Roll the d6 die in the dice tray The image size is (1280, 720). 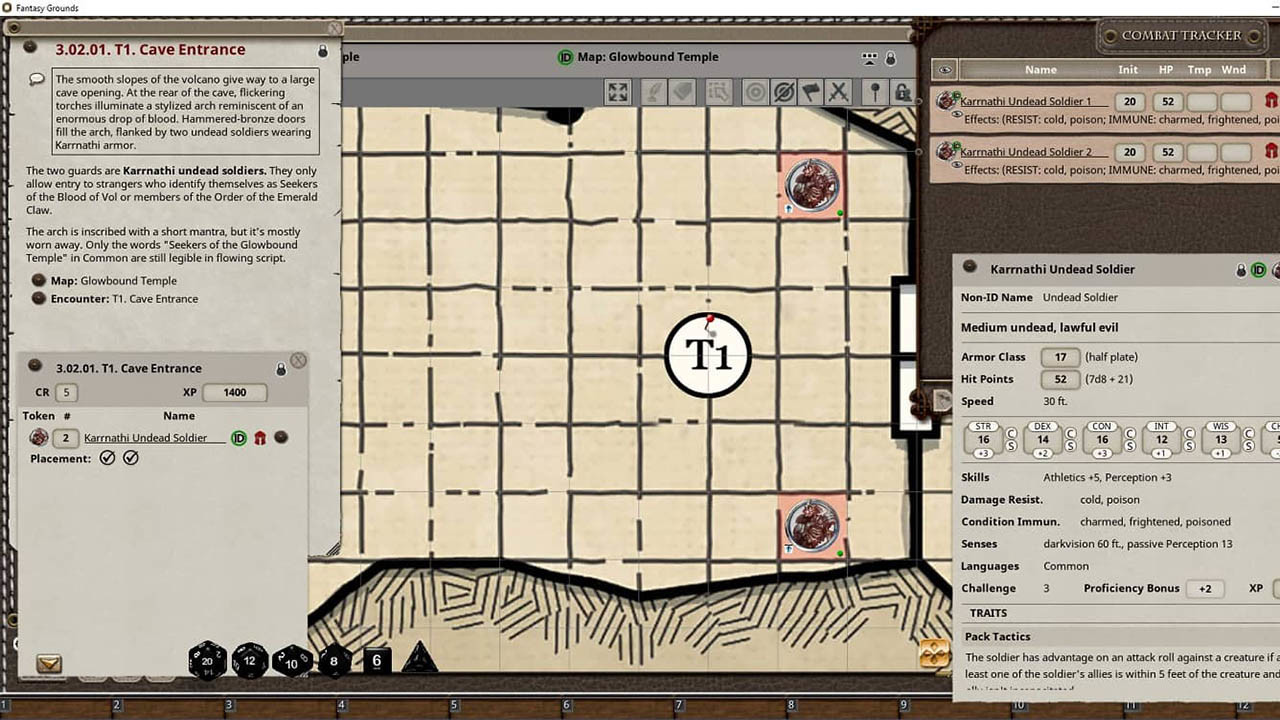click(x=376, y=660)
